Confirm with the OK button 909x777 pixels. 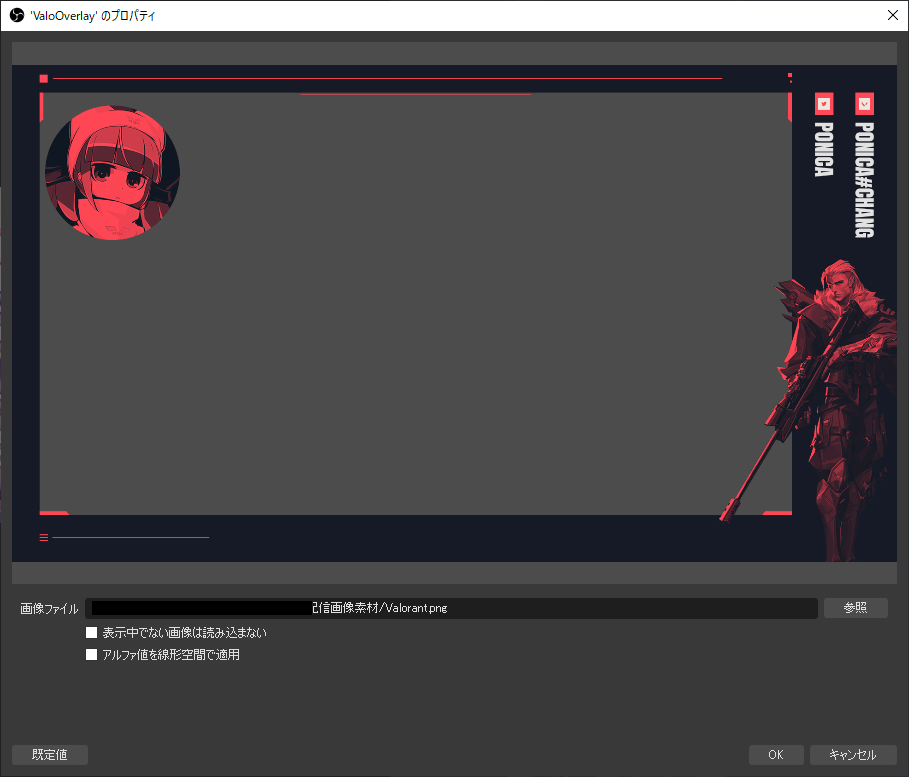[776, 754]
